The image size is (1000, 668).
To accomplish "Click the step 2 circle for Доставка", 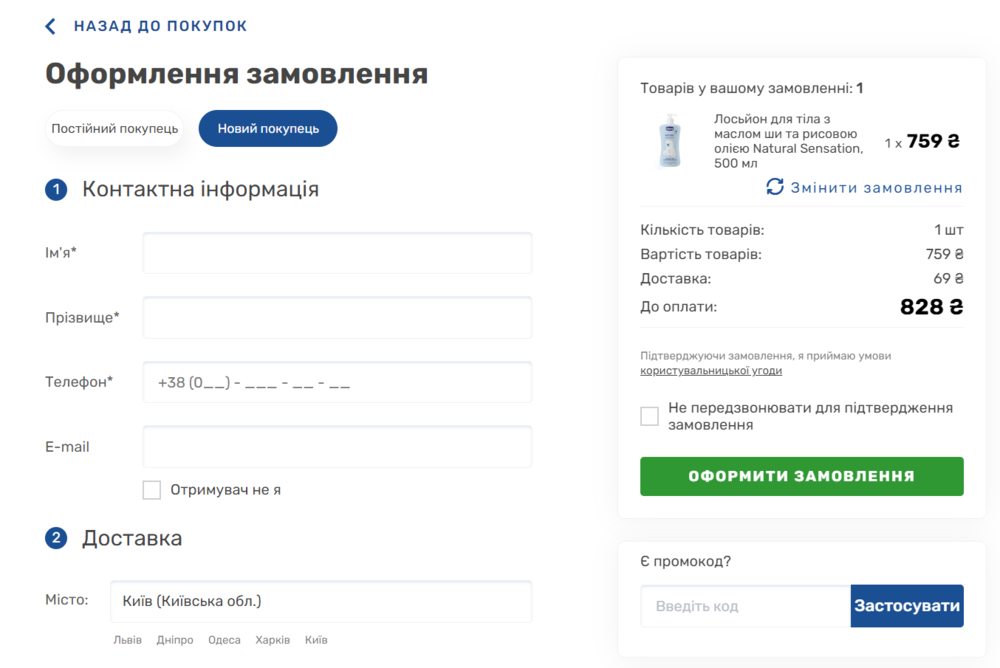I will click(x=57, y=538).
